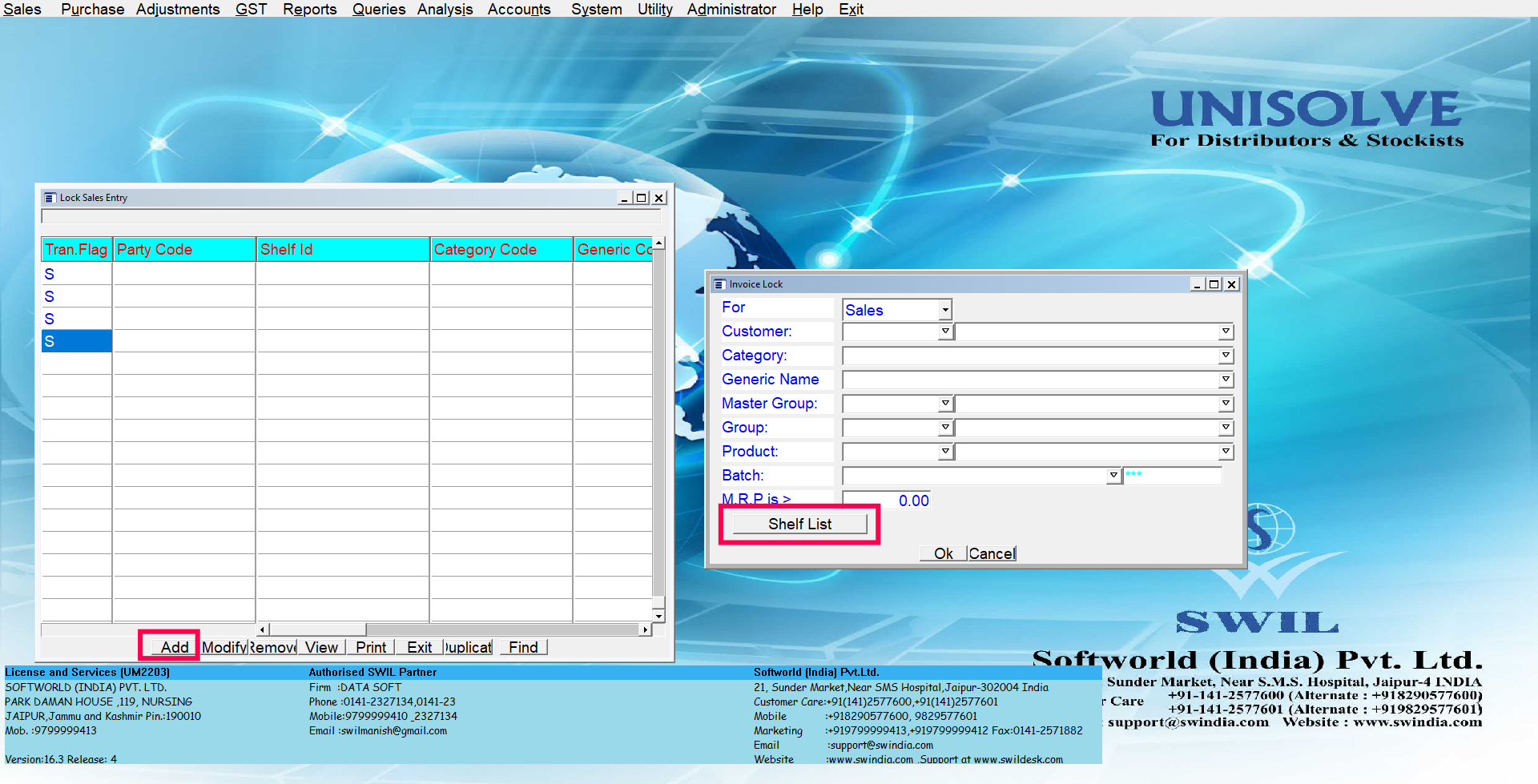1538x784 pixels.
Task: Click the Party Code column header
Action: 184,249
